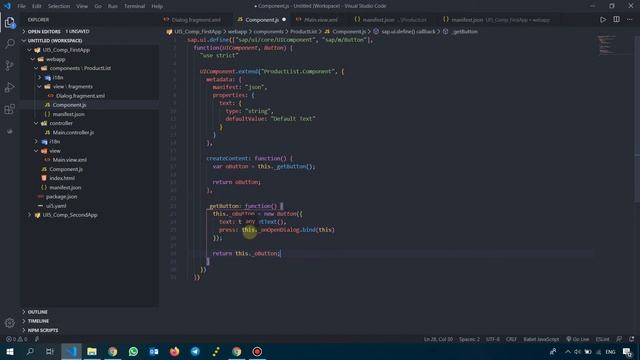
Task: Open Firefox from the taskbar
Action: click(175, 351)
